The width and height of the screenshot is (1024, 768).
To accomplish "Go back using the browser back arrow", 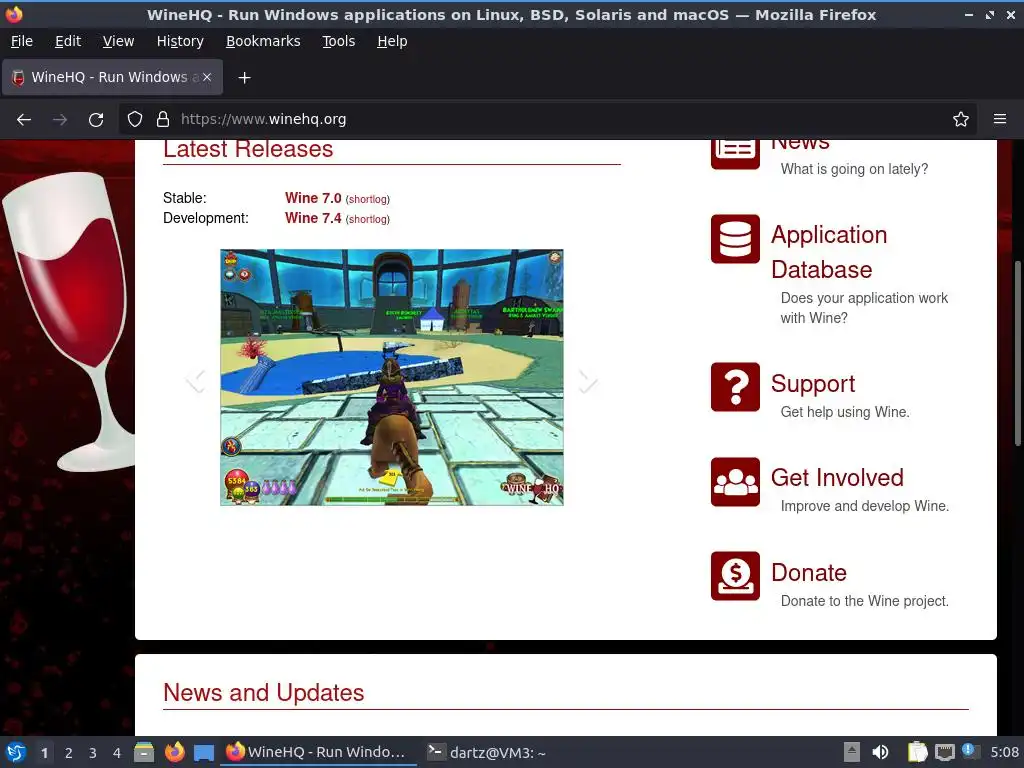I will click(24, 120).
